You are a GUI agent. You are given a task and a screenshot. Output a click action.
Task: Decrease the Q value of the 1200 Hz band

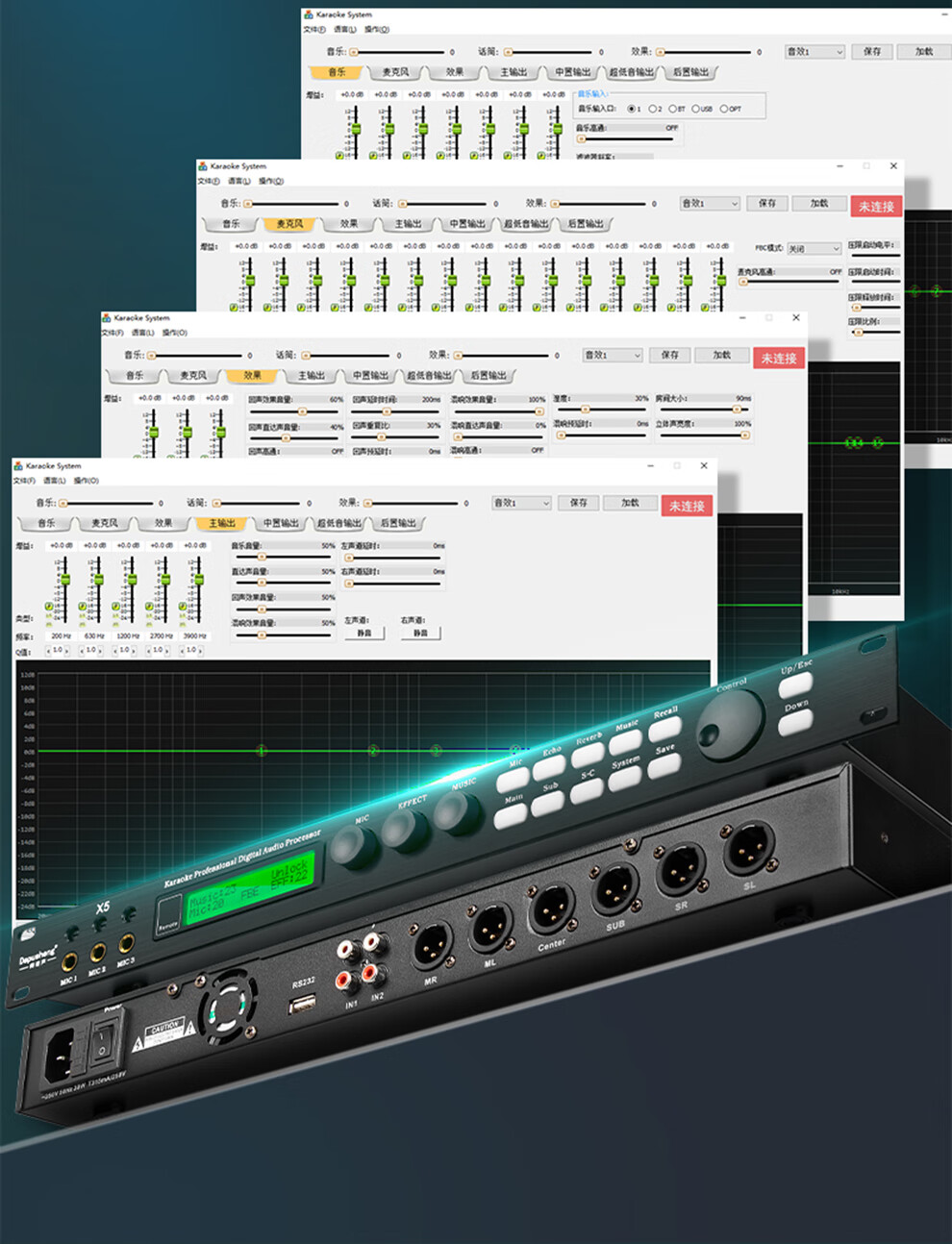(x=114, y=651)
